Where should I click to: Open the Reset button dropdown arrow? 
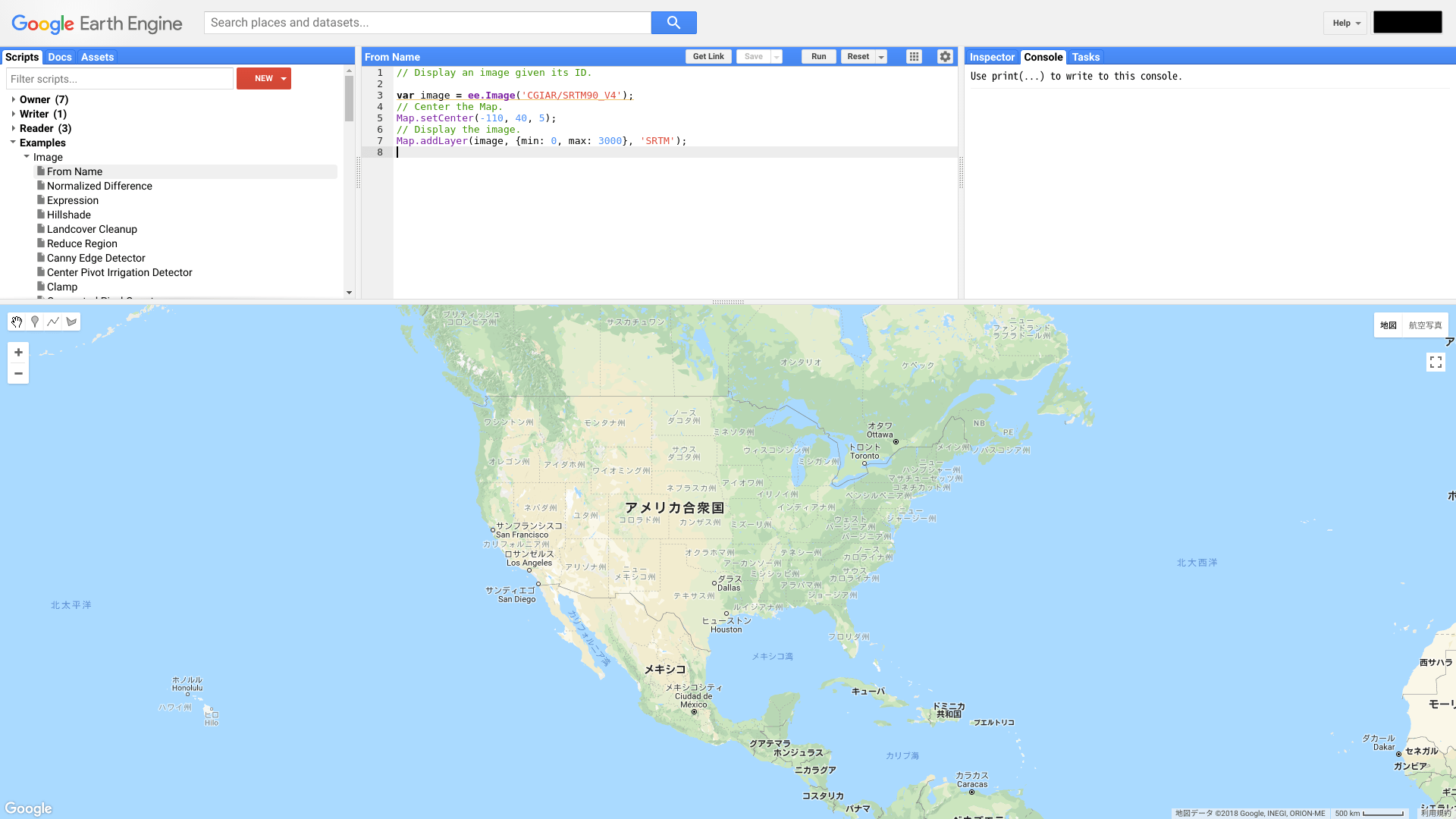881,57
